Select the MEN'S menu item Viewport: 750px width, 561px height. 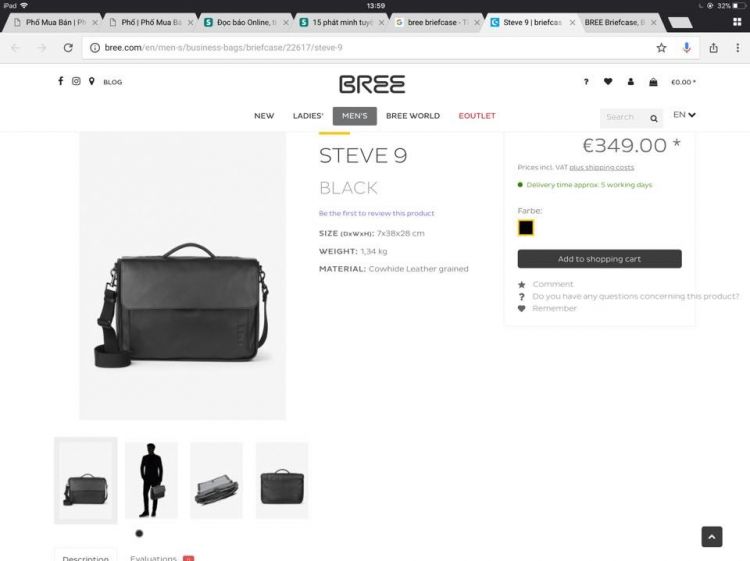(354, 116)
